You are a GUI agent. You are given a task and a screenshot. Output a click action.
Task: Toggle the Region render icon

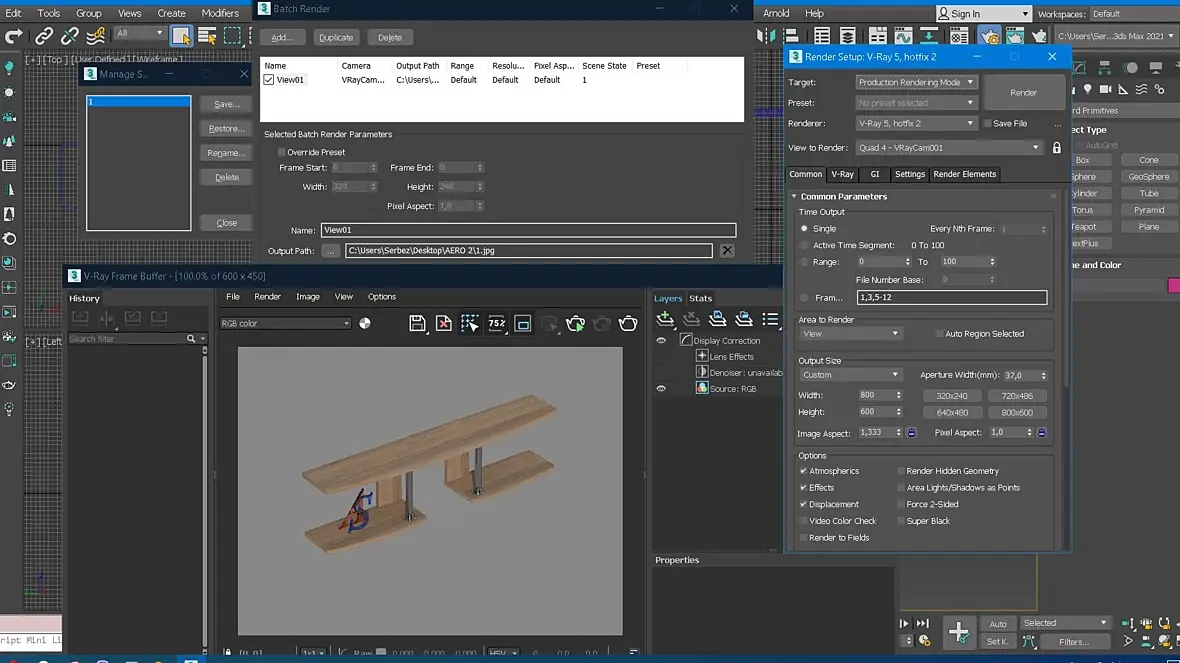[x=522, y=323]
